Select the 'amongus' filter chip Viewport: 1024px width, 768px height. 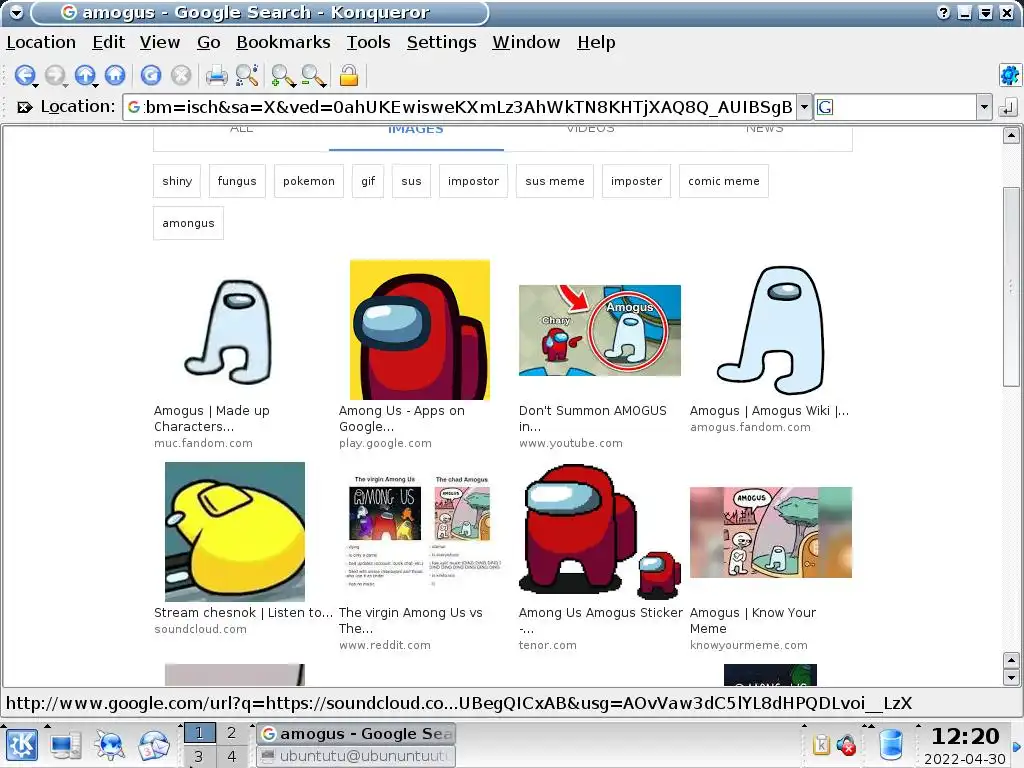tap(188, 223)
